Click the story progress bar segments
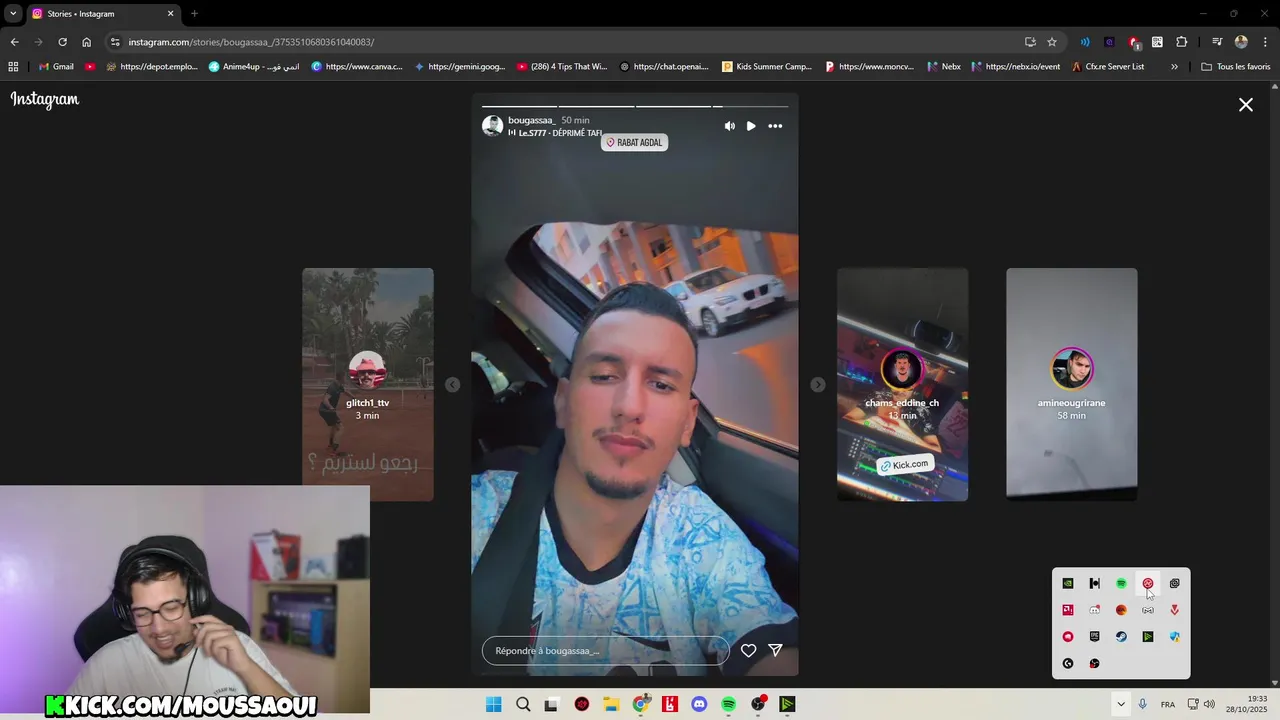 click(x=635, y=106)
